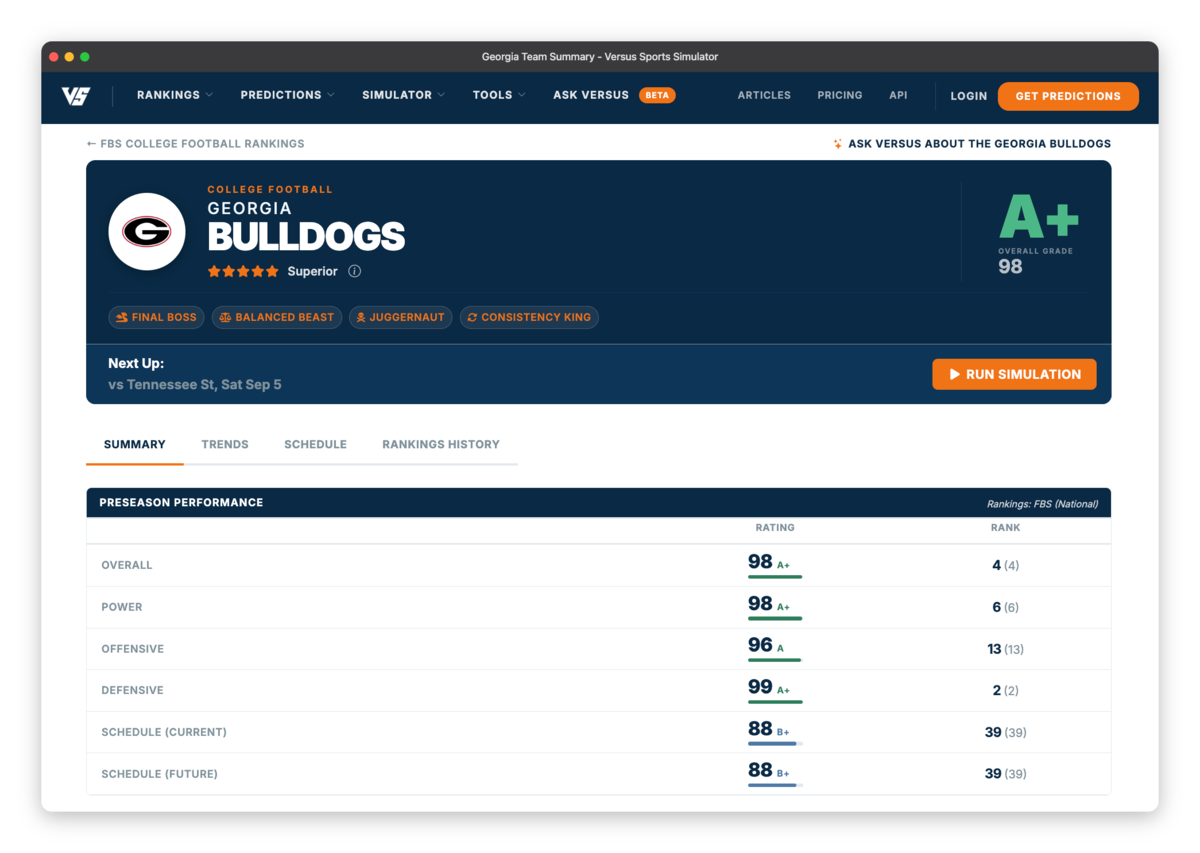Click the Login link
Screen dimensions: 1200x853
point(968,96)
